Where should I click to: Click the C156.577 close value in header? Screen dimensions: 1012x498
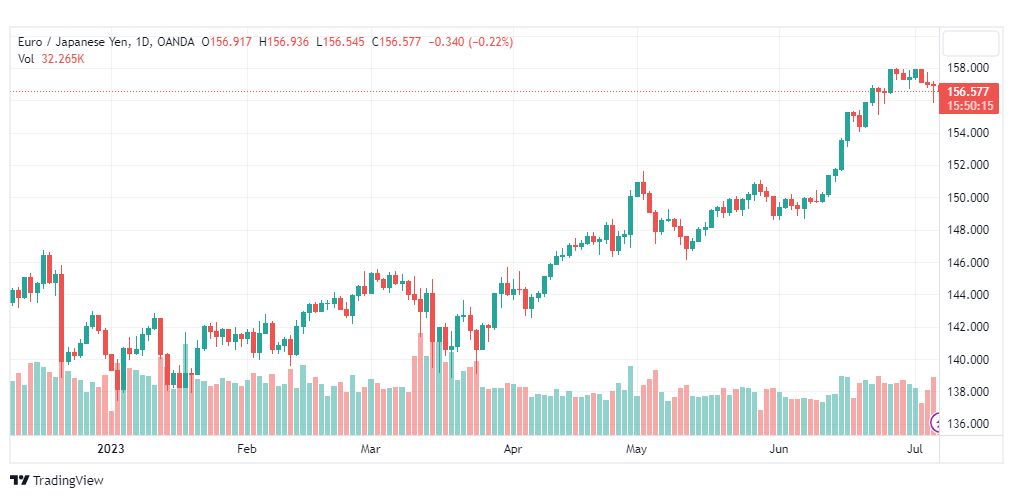click(396, 42)
